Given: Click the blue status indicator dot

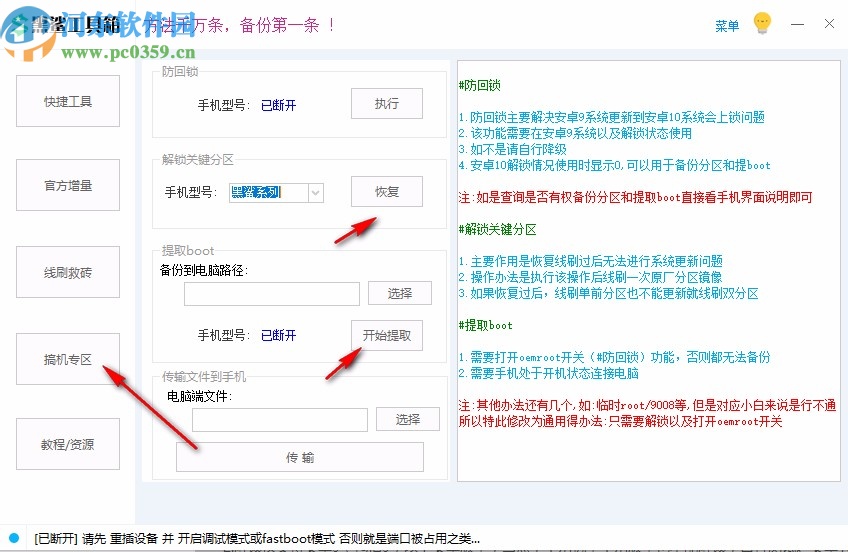Looking at the screenshot, I should pos(14,538).
